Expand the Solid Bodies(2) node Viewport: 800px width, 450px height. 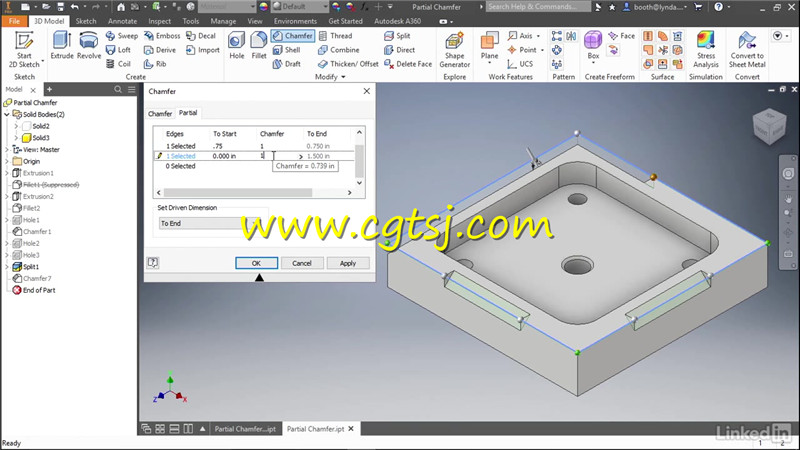(x=7, y=114)
